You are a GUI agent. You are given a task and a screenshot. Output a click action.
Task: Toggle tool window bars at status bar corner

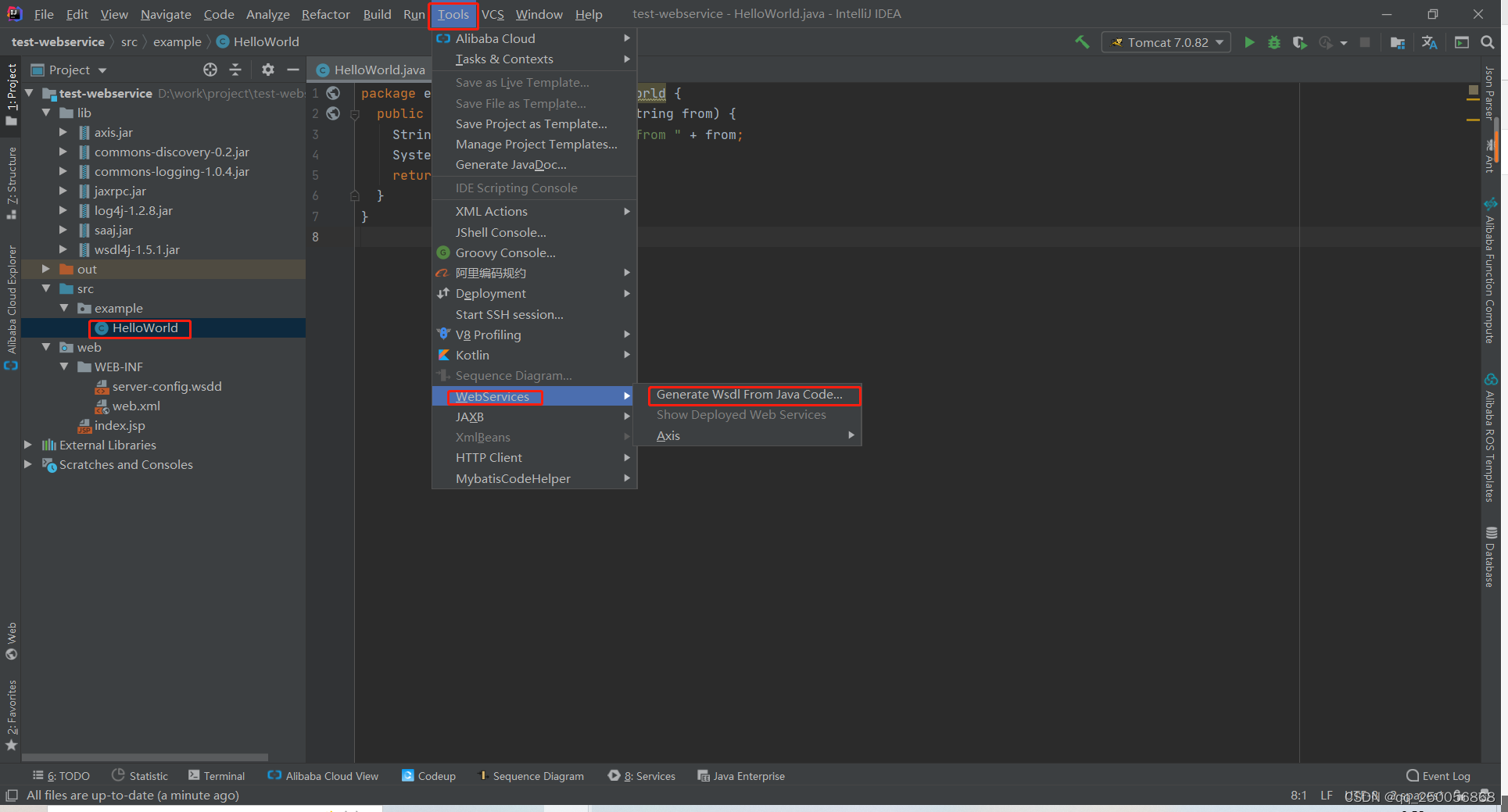11,796
